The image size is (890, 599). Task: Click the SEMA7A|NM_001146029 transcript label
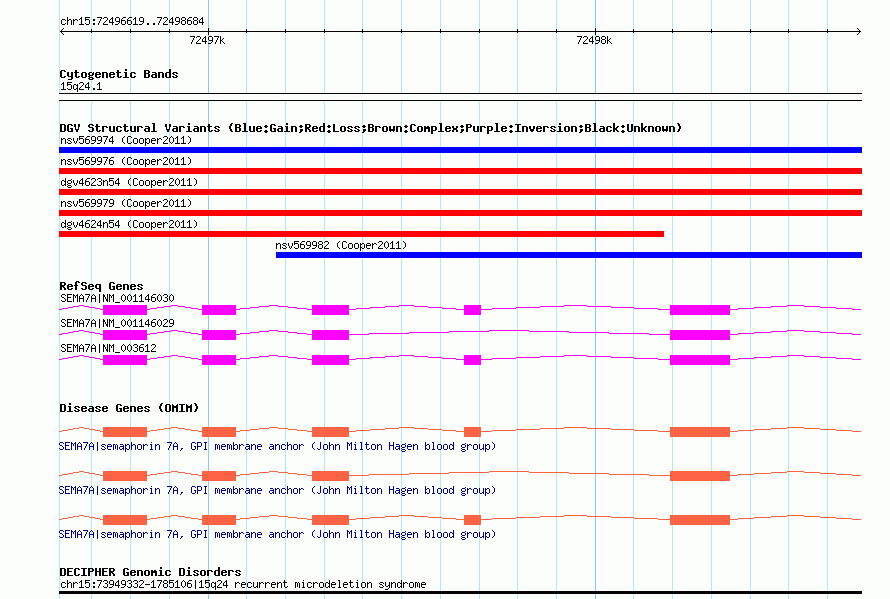(x=117, y=323)
